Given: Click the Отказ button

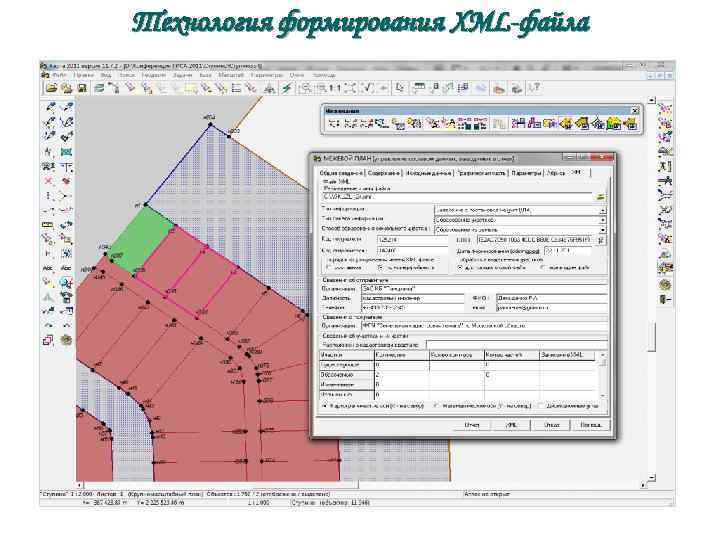Looking at the screenshot, I should click(x=551, y=425).
